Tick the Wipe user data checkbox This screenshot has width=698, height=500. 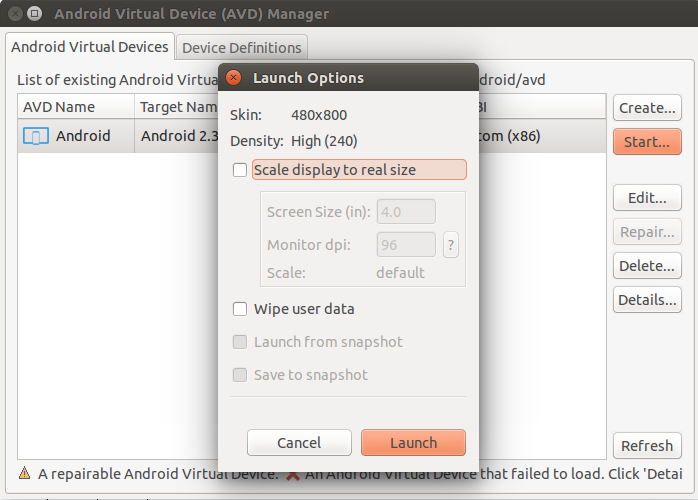click(240, 309)
